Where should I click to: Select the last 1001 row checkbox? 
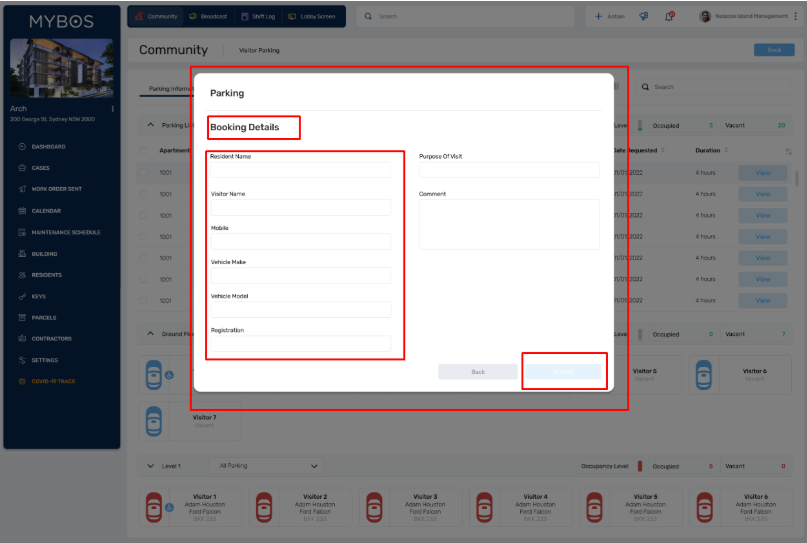144,300
